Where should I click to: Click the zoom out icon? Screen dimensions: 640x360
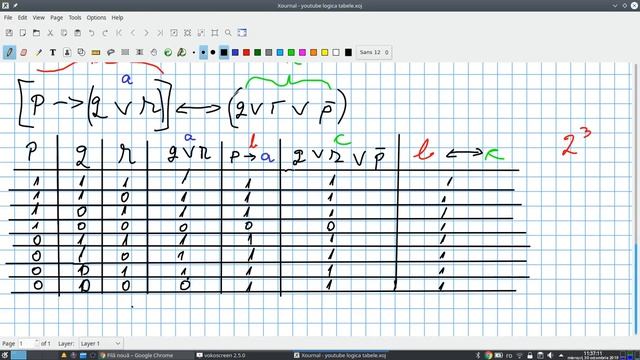[x=174, y=33]
